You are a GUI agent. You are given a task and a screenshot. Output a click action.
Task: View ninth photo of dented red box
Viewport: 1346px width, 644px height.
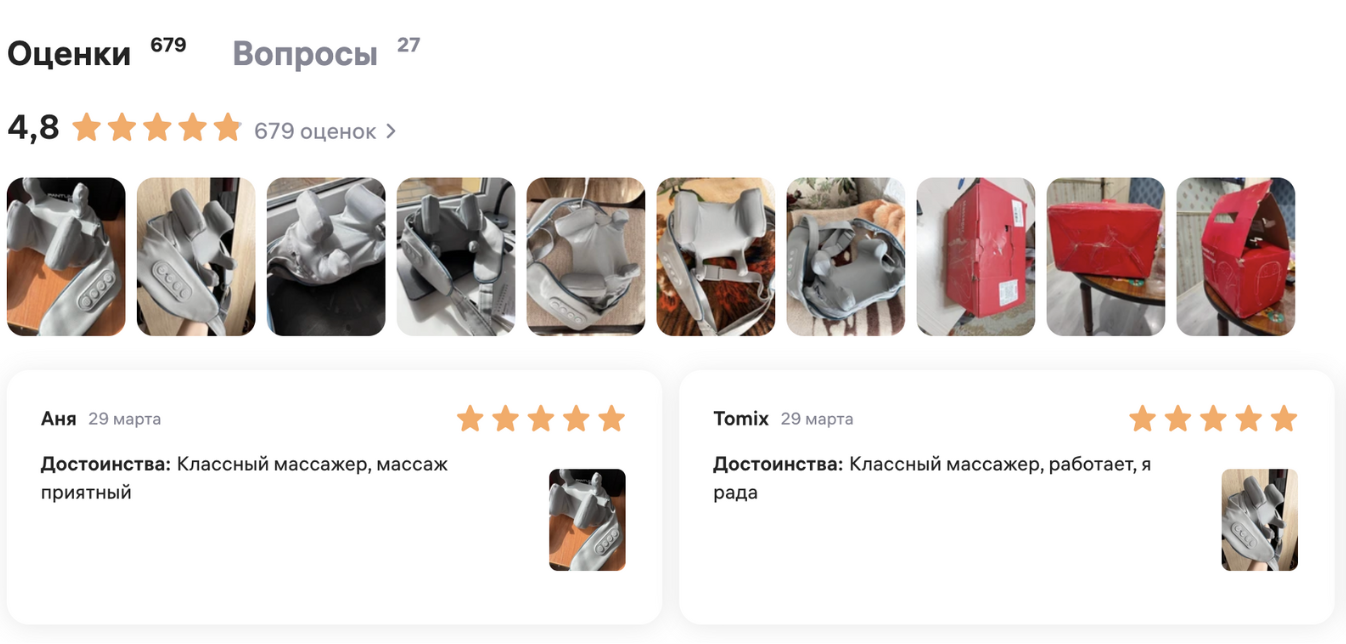pyautogui.click(x=1106, y=257)
